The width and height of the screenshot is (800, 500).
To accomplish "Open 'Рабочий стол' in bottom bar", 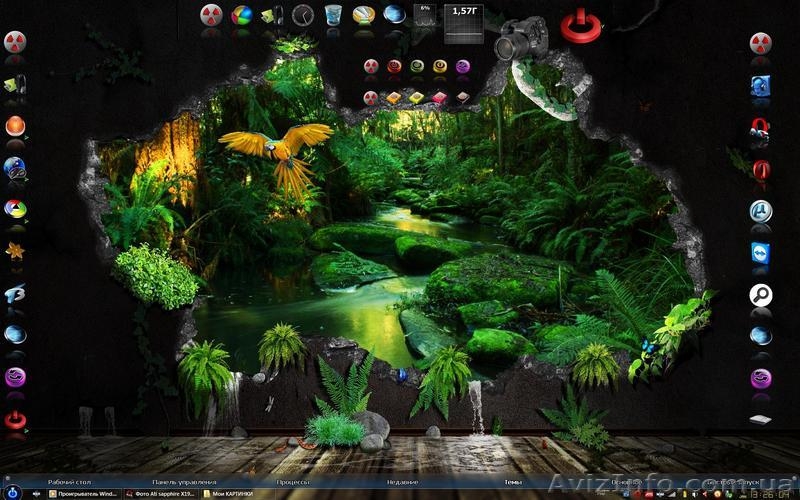I will 68,481.
